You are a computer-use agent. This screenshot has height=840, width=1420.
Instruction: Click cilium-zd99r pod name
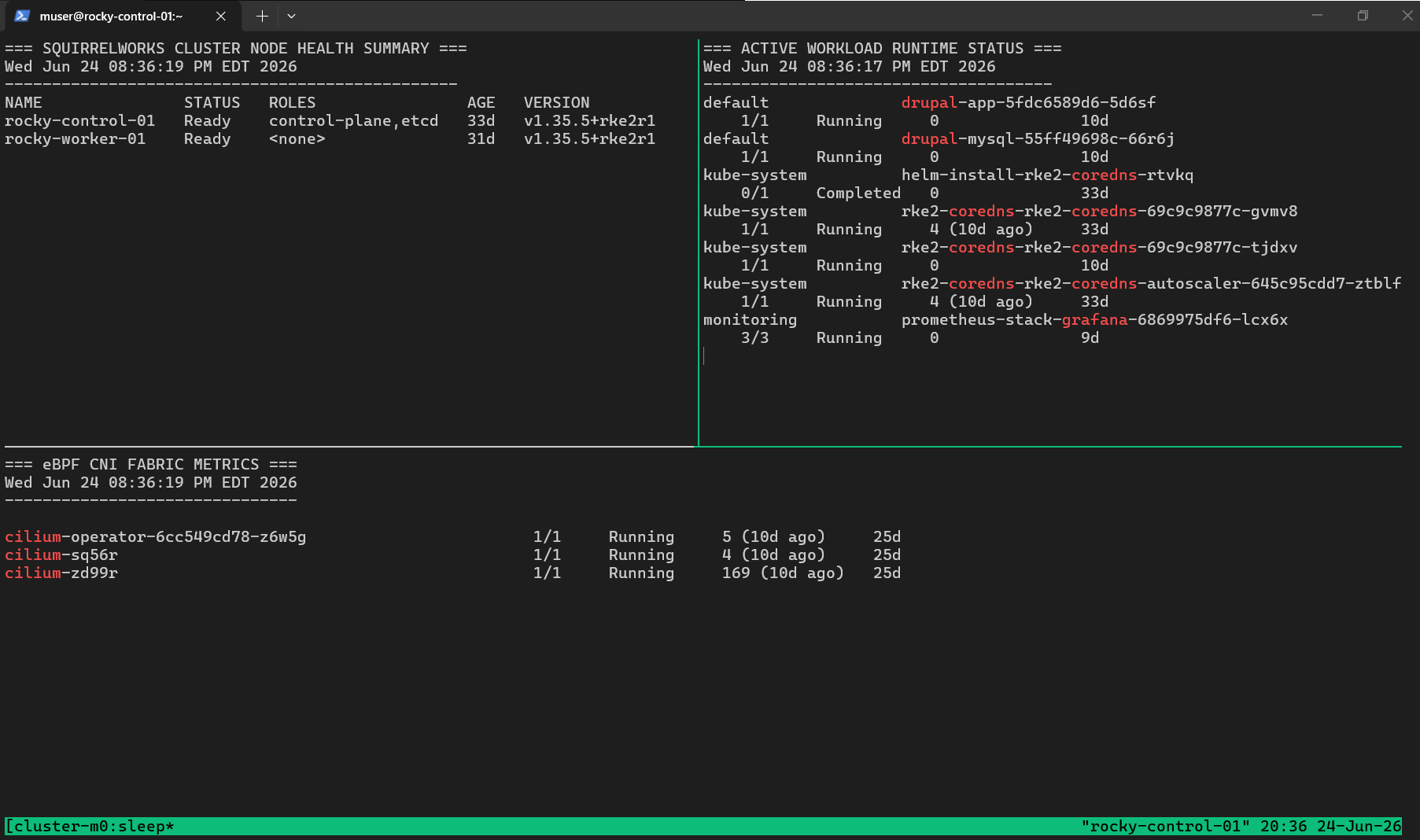coord(61,573)
